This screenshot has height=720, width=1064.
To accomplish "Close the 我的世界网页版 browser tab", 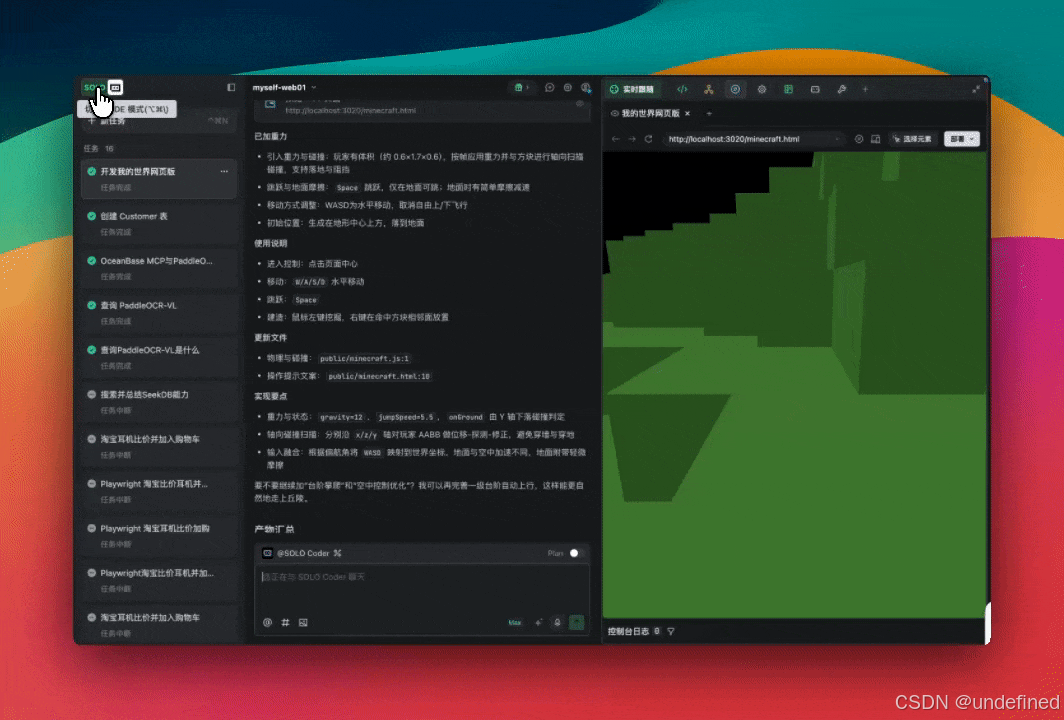I will [687, 113].
